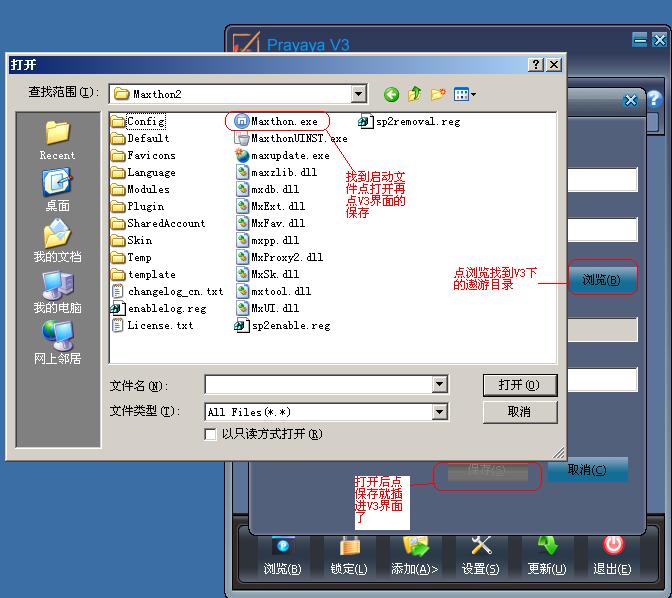Select MxUI.dll file

267,308
